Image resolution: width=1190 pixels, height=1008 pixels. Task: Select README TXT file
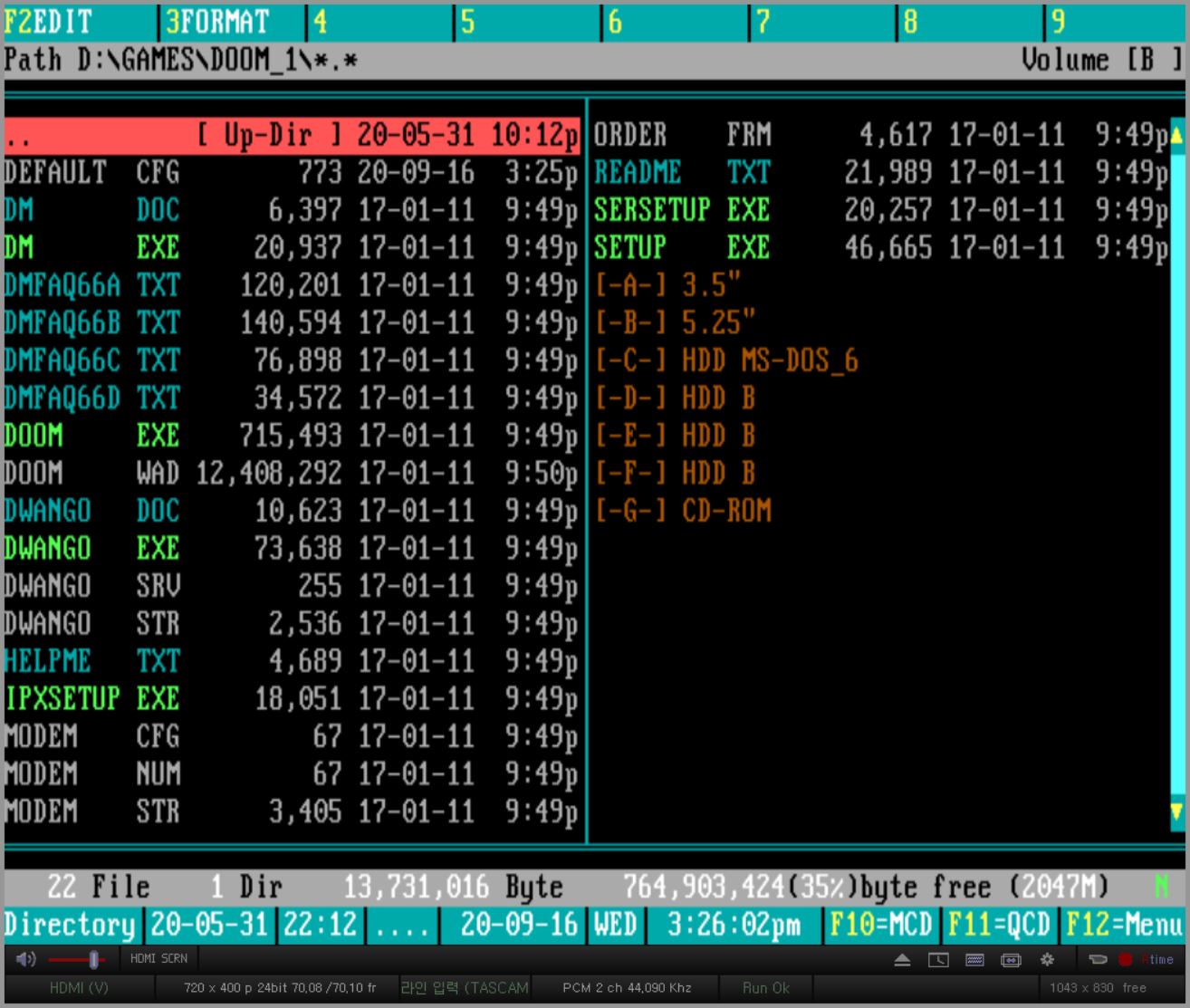tap(880, 172)
